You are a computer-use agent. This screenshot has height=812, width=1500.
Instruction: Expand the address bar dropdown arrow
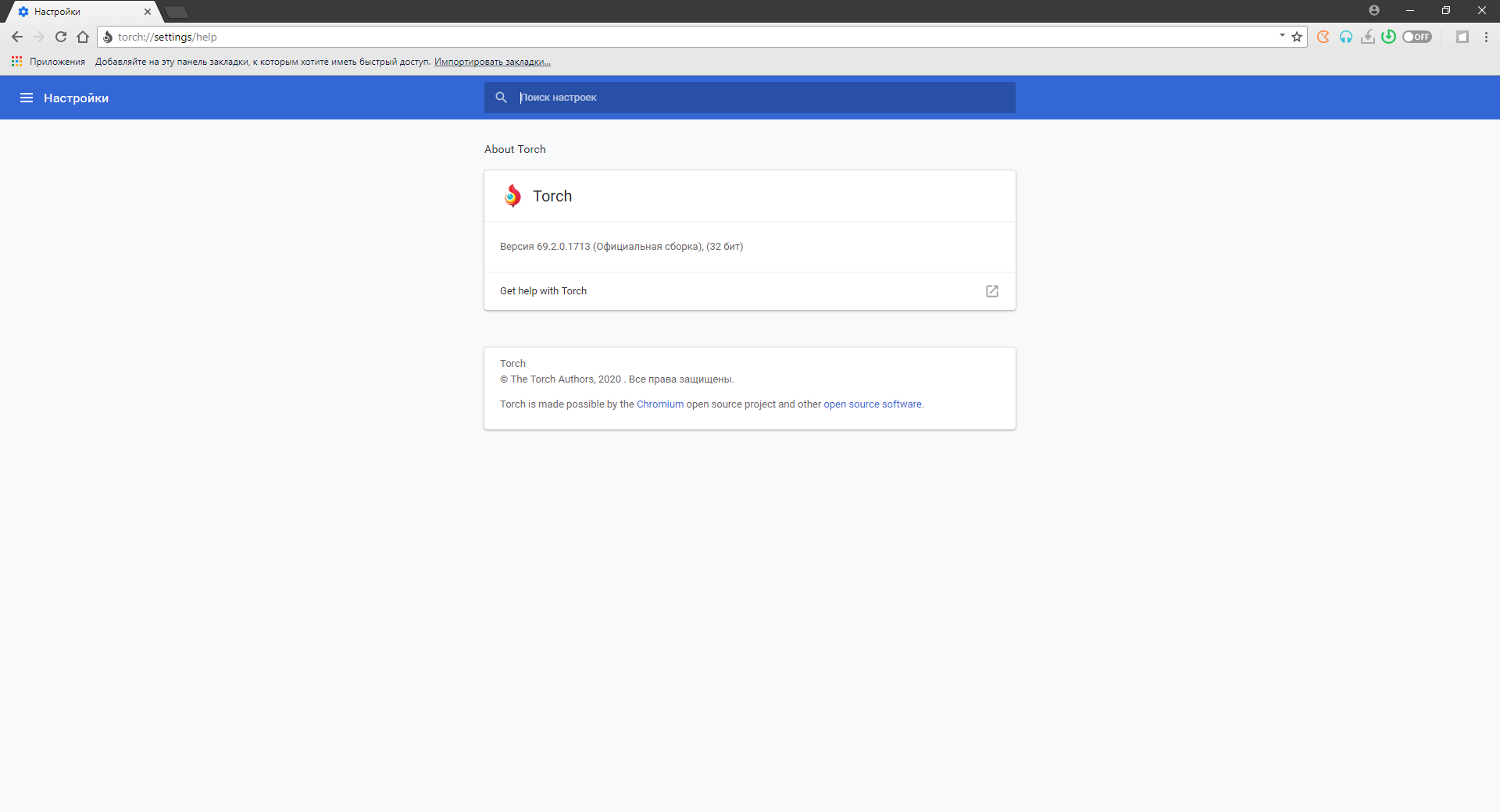[x=1282, y=36]
